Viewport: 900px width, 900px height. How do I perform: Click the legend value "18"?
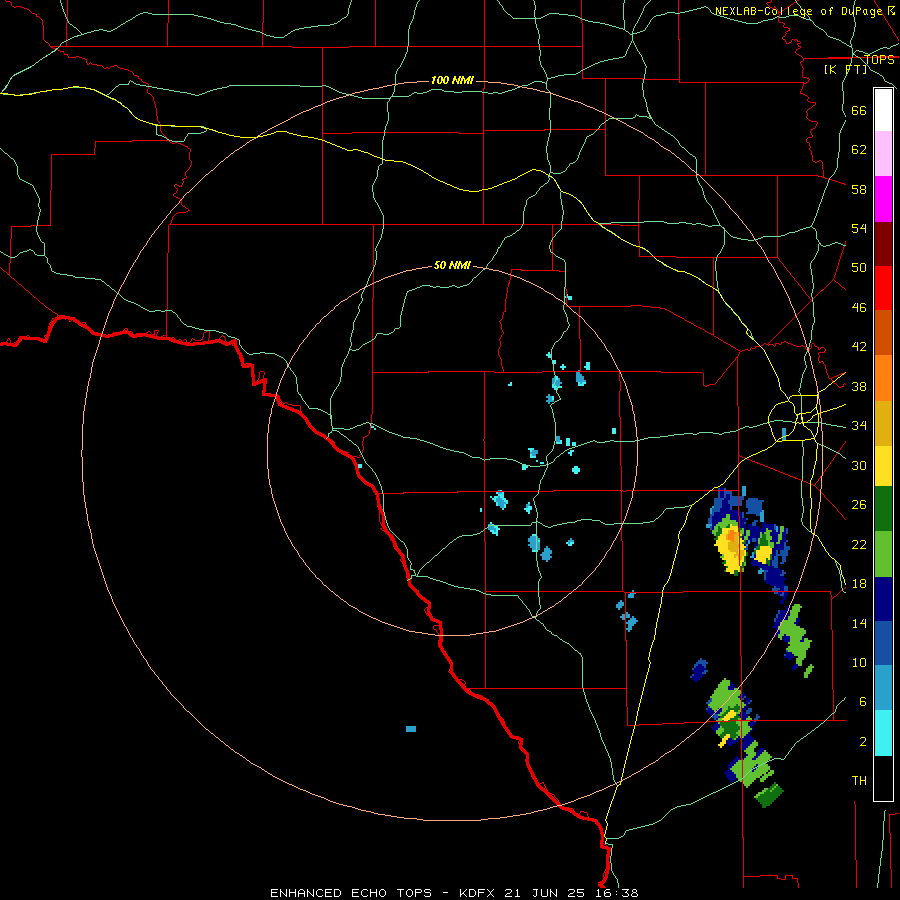[x=859, y=584]
